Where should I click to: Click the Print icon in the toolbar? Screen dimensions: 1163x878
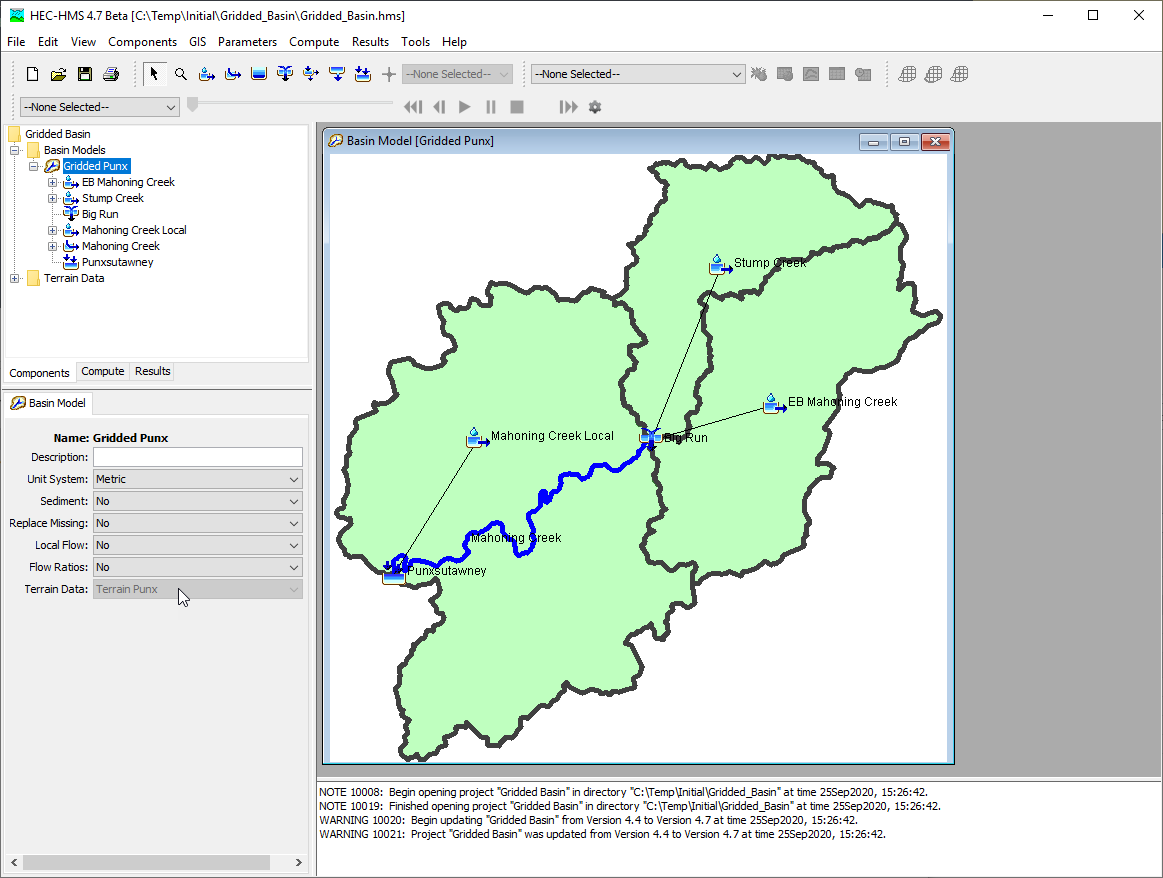tap(111, 74)
